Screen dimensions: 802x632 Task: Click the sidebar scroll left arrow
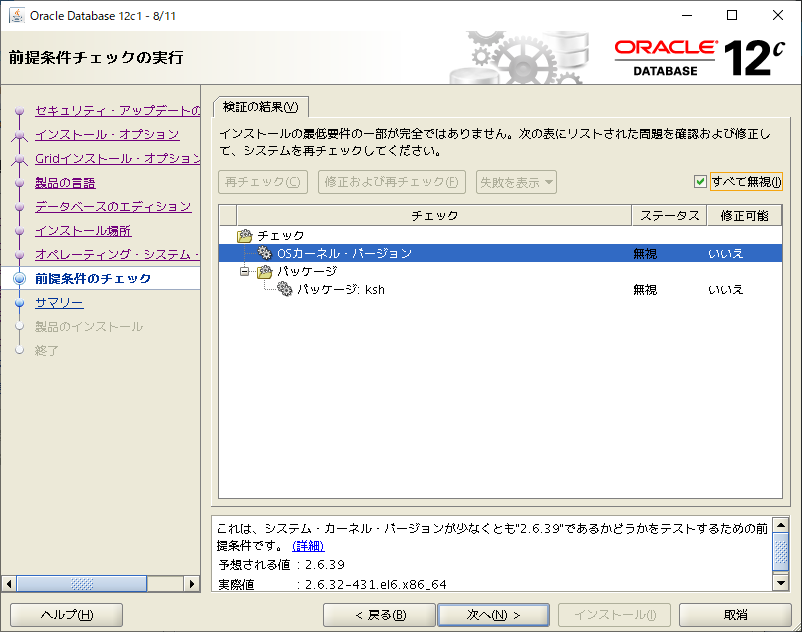coord(9,583)
